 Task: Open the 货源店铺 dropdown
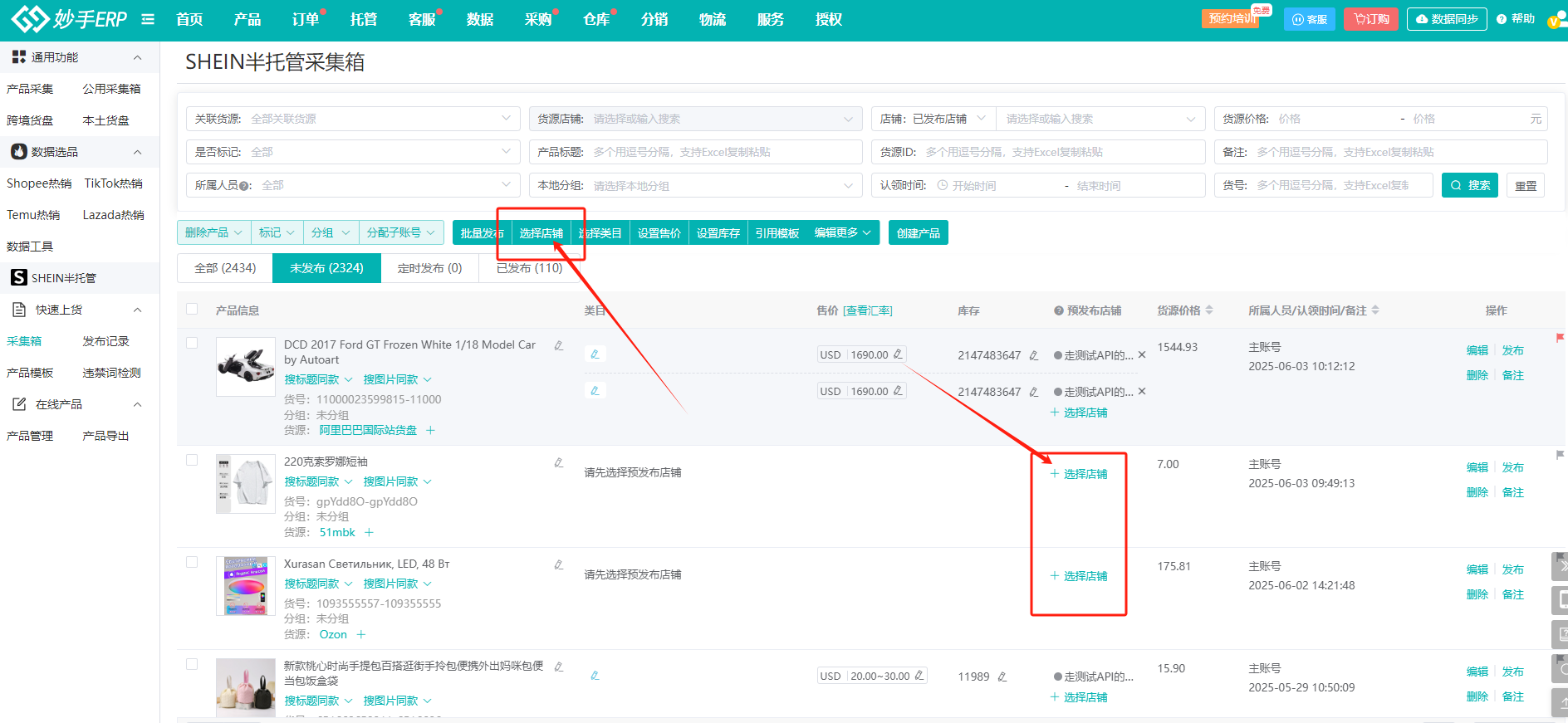tap(695, 119)
